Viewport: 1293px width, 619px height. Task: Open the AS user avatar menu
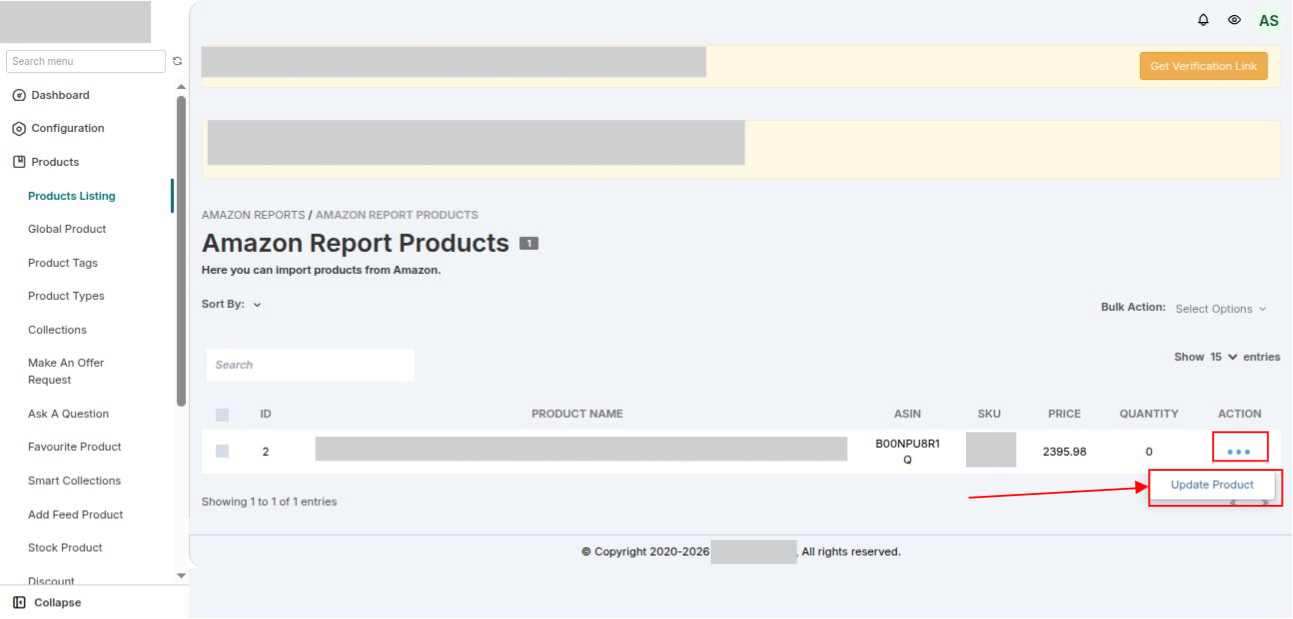click(1268, 20)
